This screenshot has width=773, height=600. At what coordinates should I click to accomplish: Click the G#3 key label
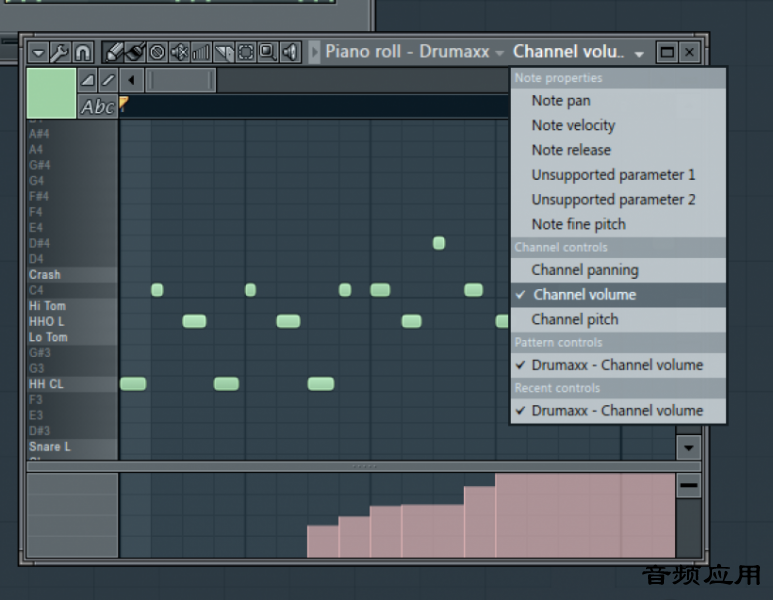[39, 353]
